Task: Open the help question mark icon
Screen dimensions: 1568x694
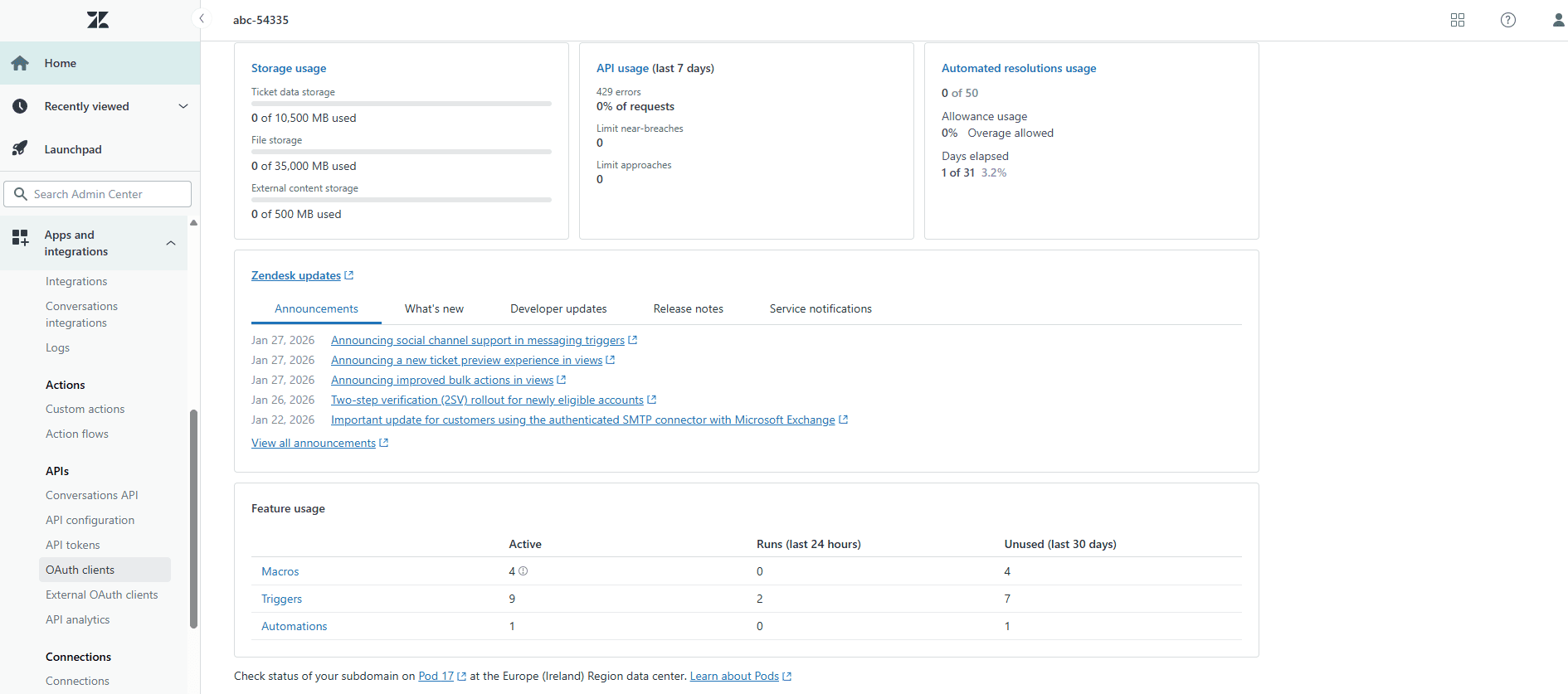Action: (x=1508, y=20)
